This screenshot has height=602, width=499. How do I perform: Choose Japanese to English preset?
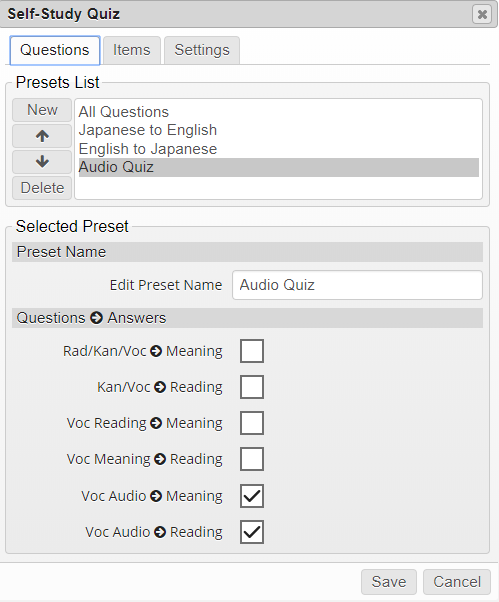click(278, 130)
